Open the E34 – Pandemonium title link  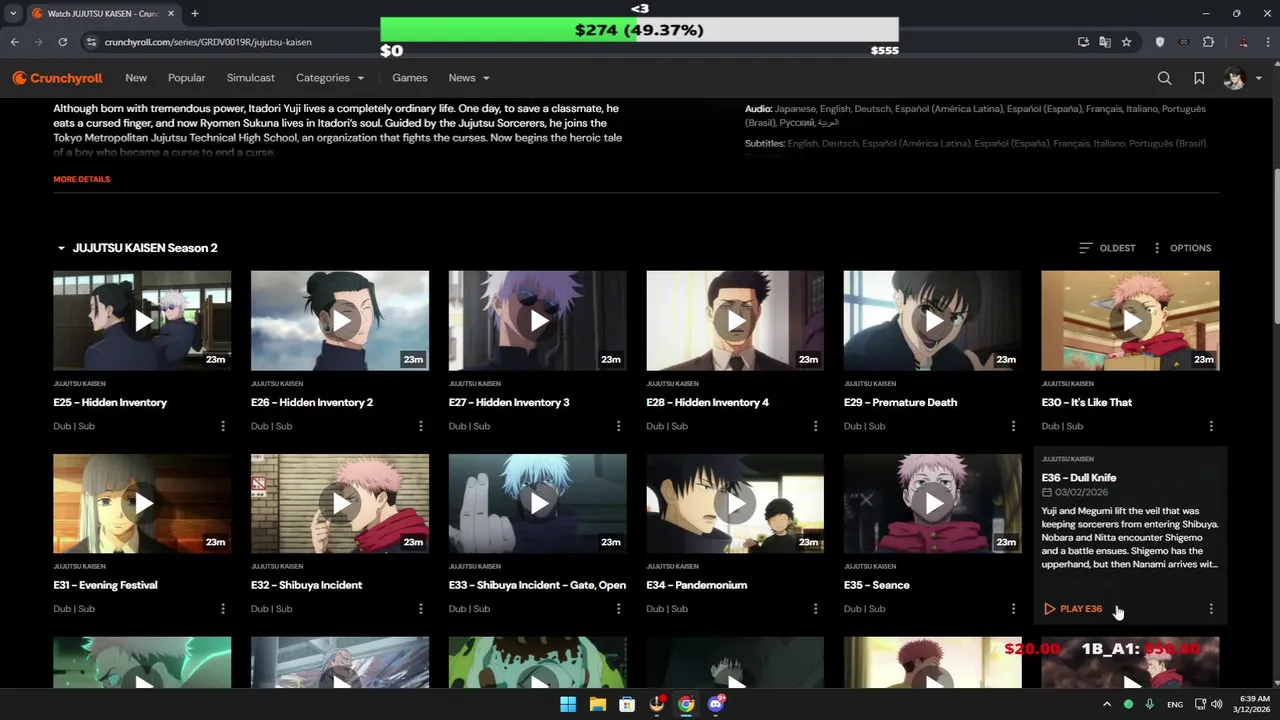(697, 585)
